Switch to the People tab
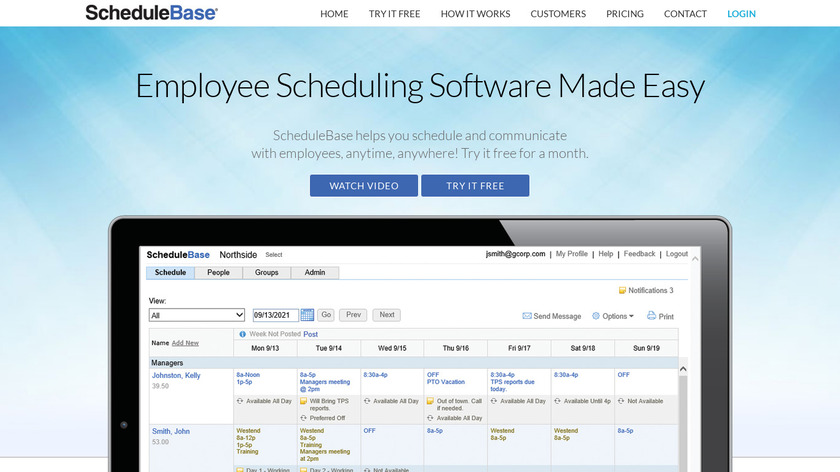Screen dimensions: 840x472 (219, 273)
